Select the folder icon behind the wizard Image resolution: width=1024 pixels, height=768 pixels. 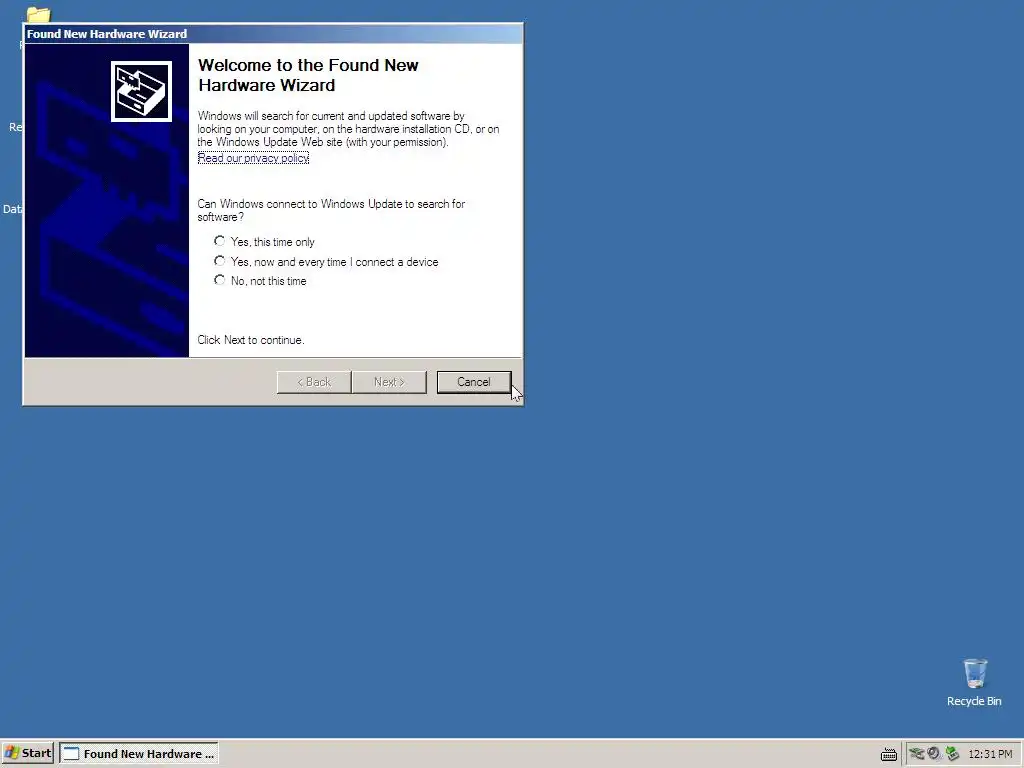click(39, 14)
